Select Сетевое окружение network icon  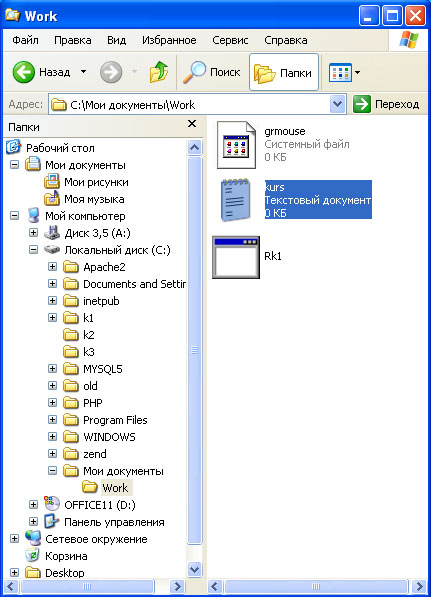click(33, 538)
